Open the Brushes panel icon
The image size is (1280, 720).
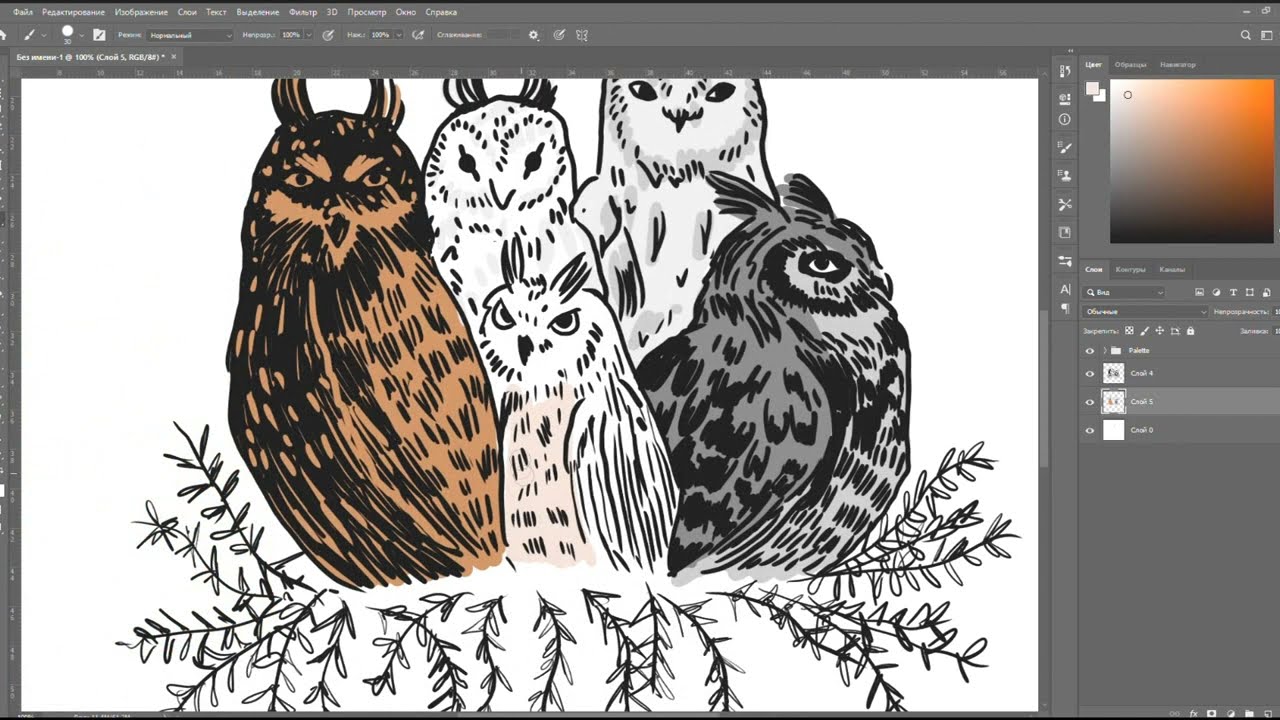1065,148
